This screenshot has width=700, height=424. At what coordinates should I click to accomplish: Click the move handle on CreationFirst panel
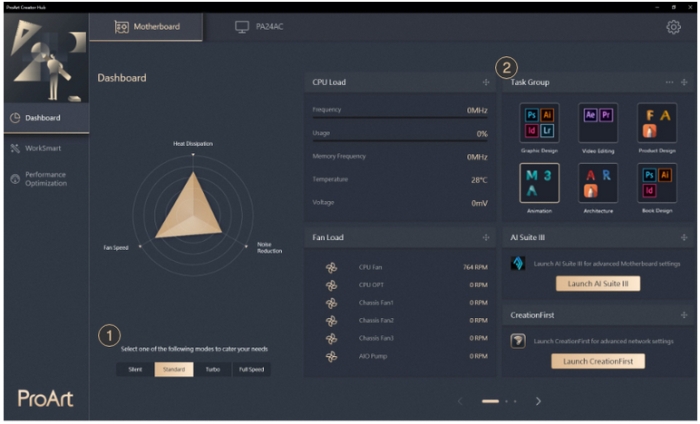click(x=684, y=315)
